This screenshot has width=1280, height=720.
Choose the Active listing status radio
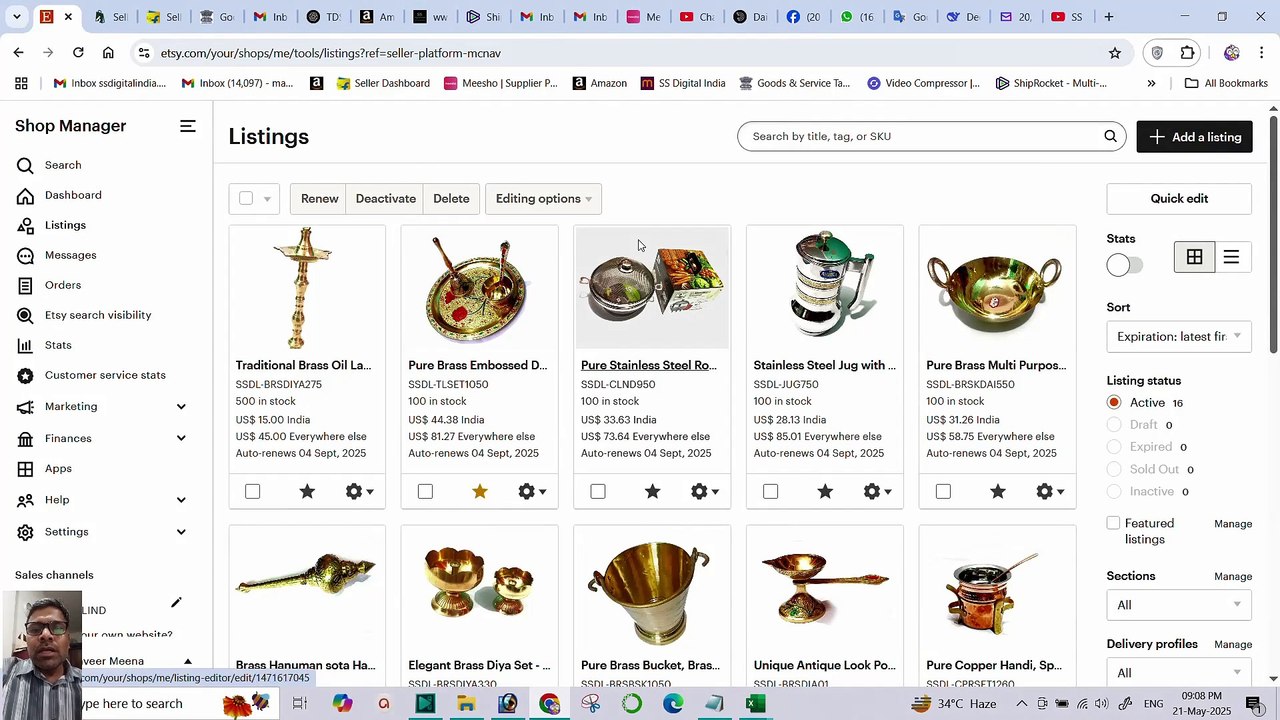tap(1114, 402)
